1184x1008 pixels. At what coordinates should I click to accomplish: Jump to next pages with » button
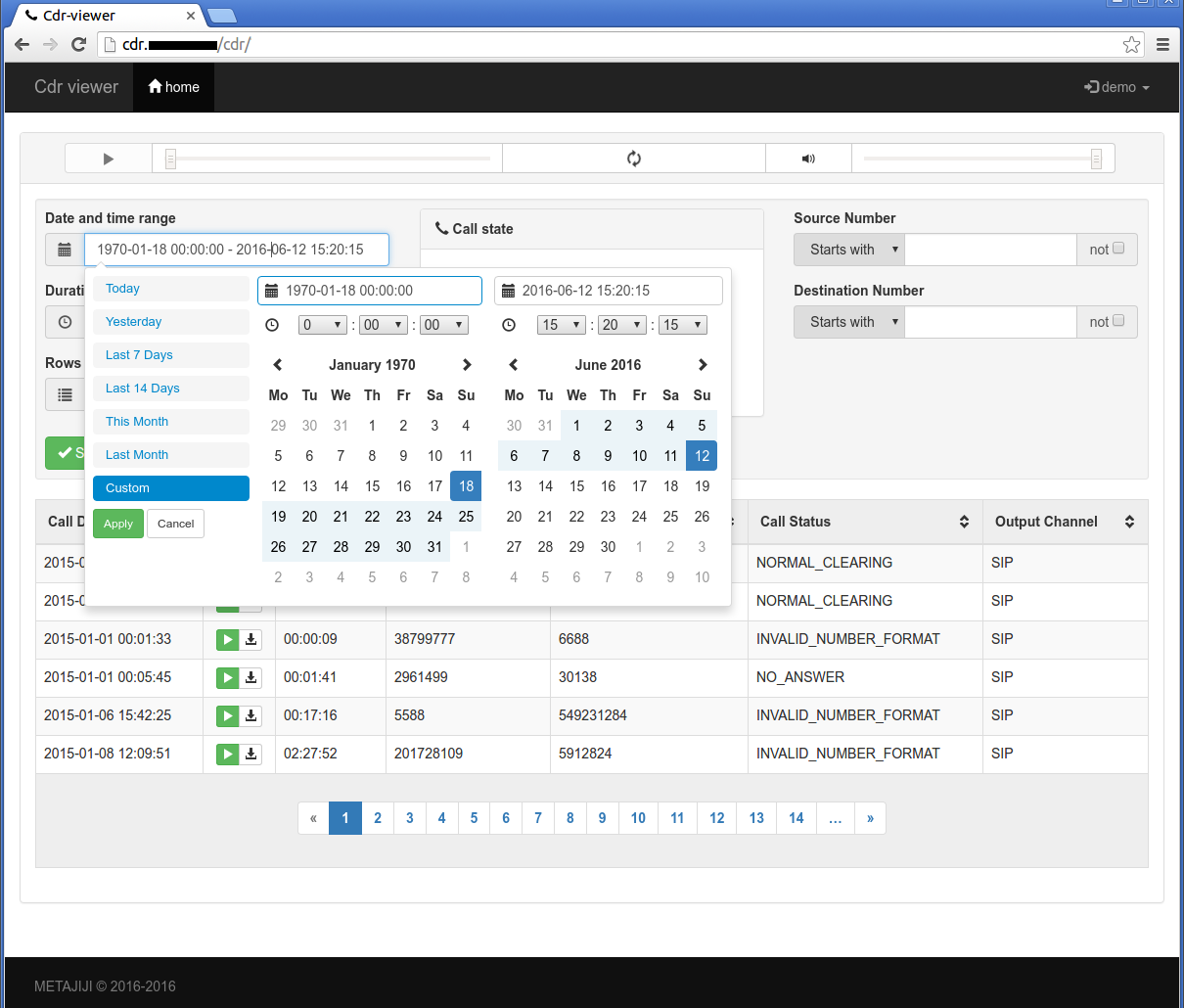tap(870, 818)
